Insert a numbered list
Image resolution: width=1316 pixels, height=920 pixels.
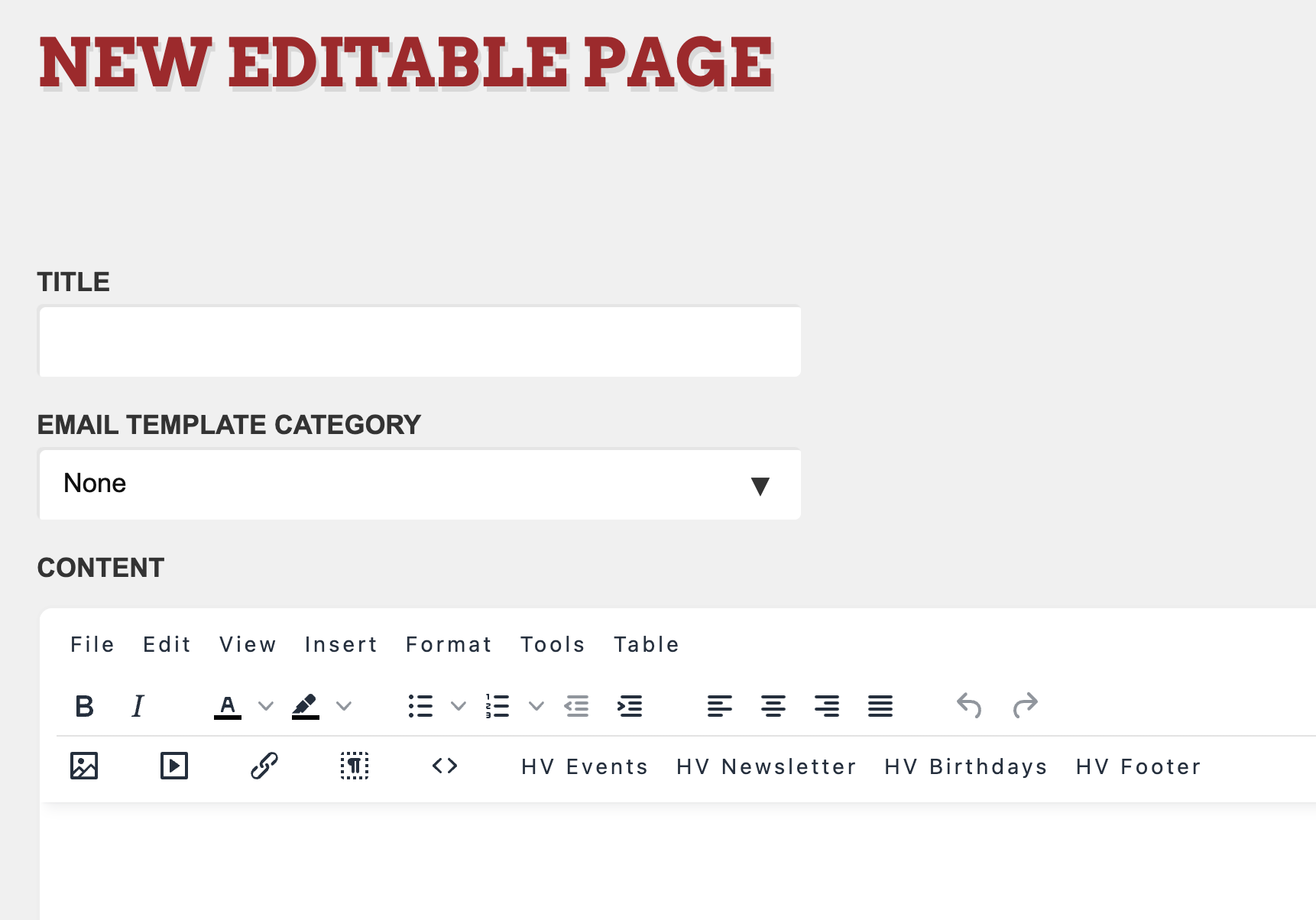(x=498, y=706)
